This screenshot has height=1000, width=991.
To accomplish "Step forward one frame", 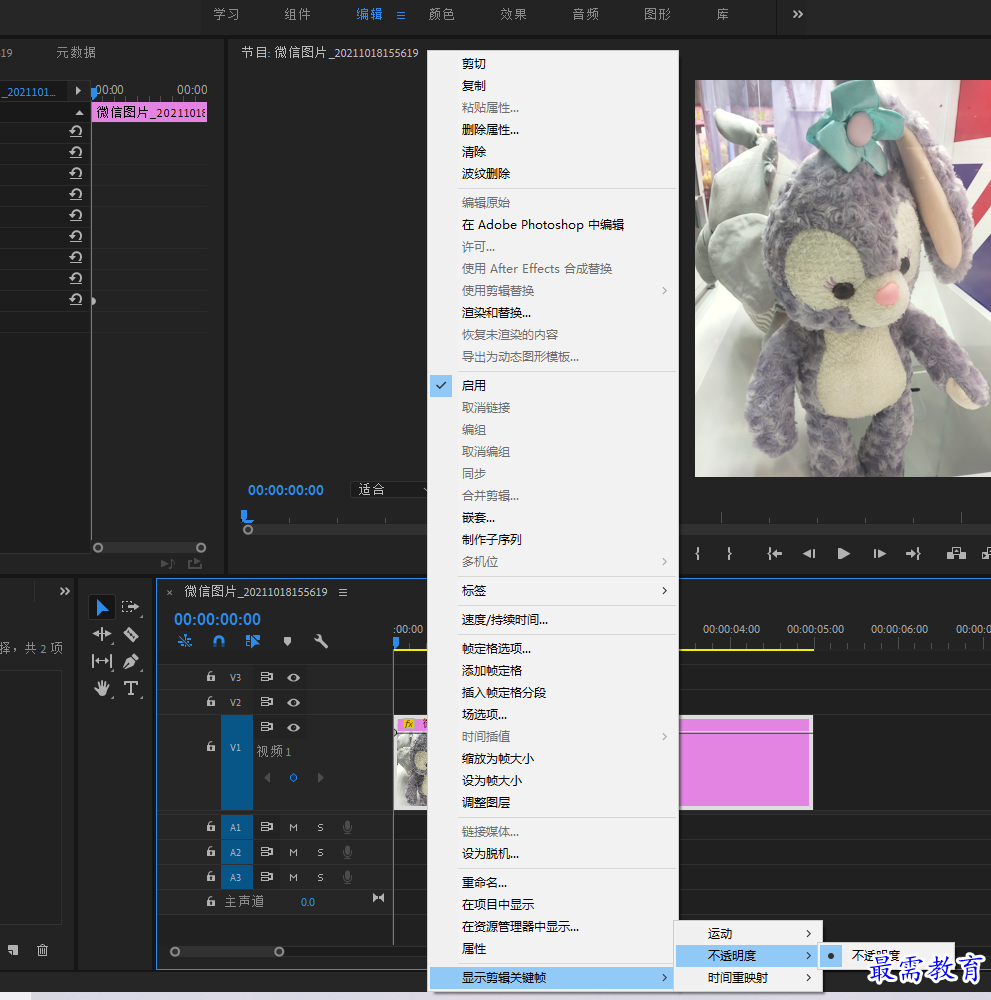I will tap(879, 554).
